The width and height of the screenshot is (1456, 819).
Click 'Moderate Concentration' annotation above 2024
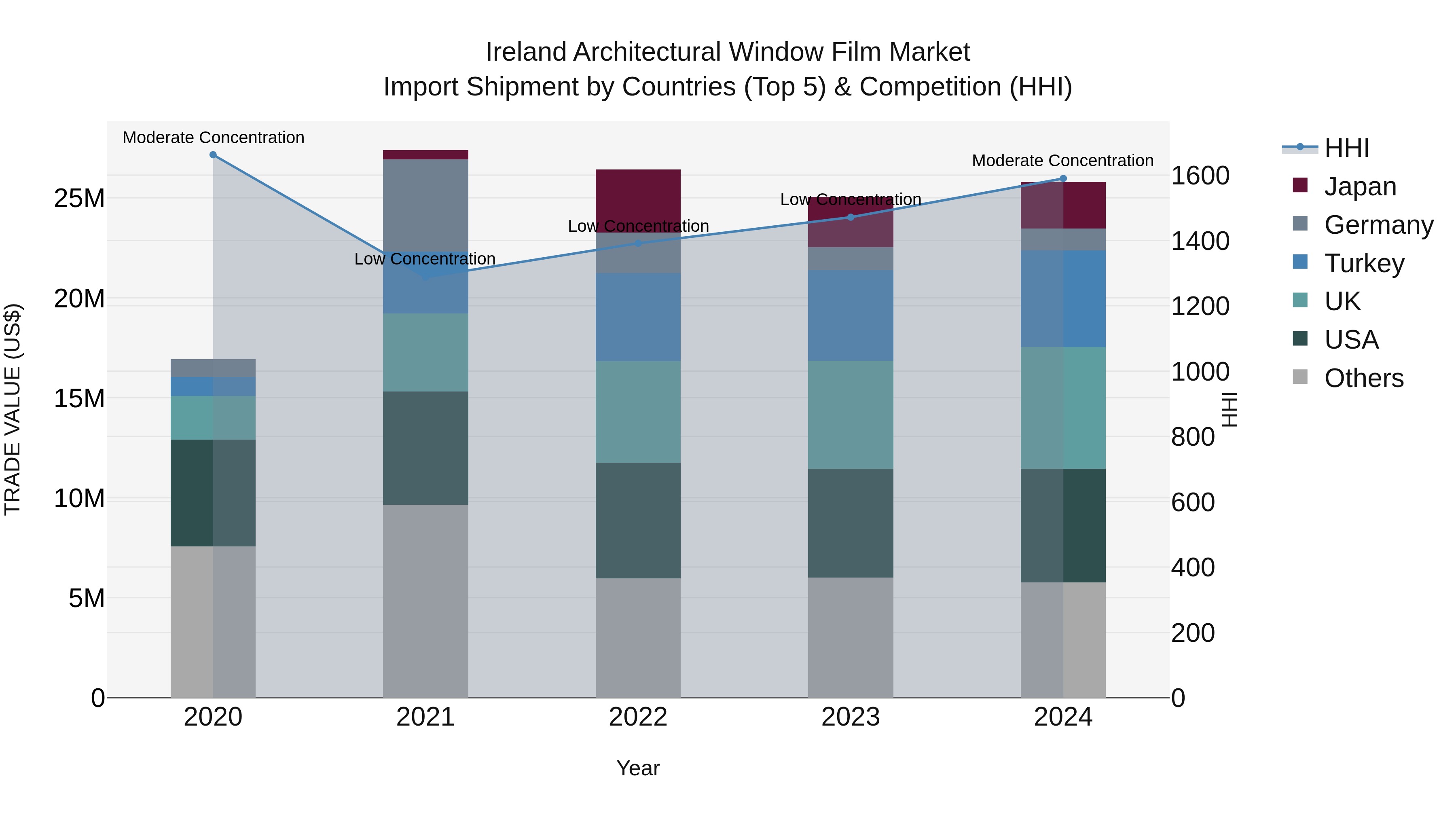(1063, 161)
